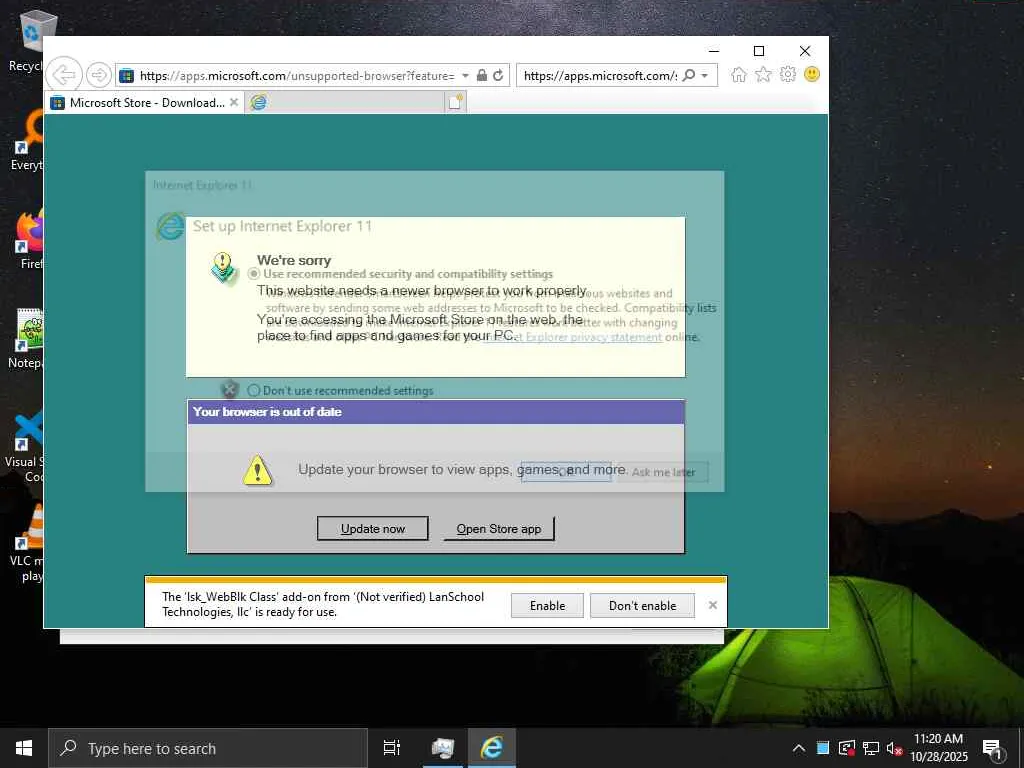Dismiss the add-on notification bar
The image size is (1024, 768).
pyautogui.click(x=713, y=605)
